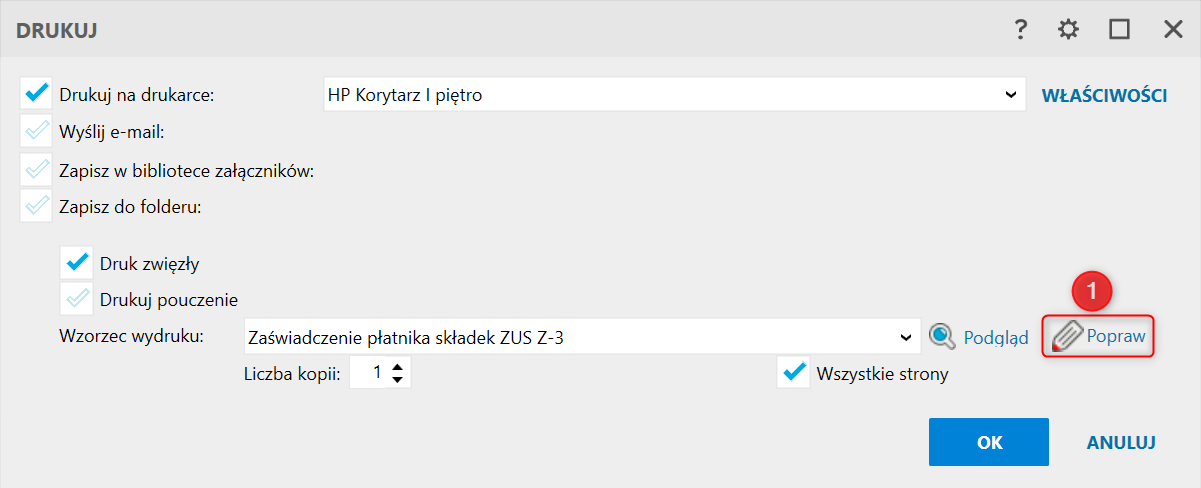Enable Wyślij e-mail checkbox
This screenshot has height=488, width=1201.
[36, 132]
